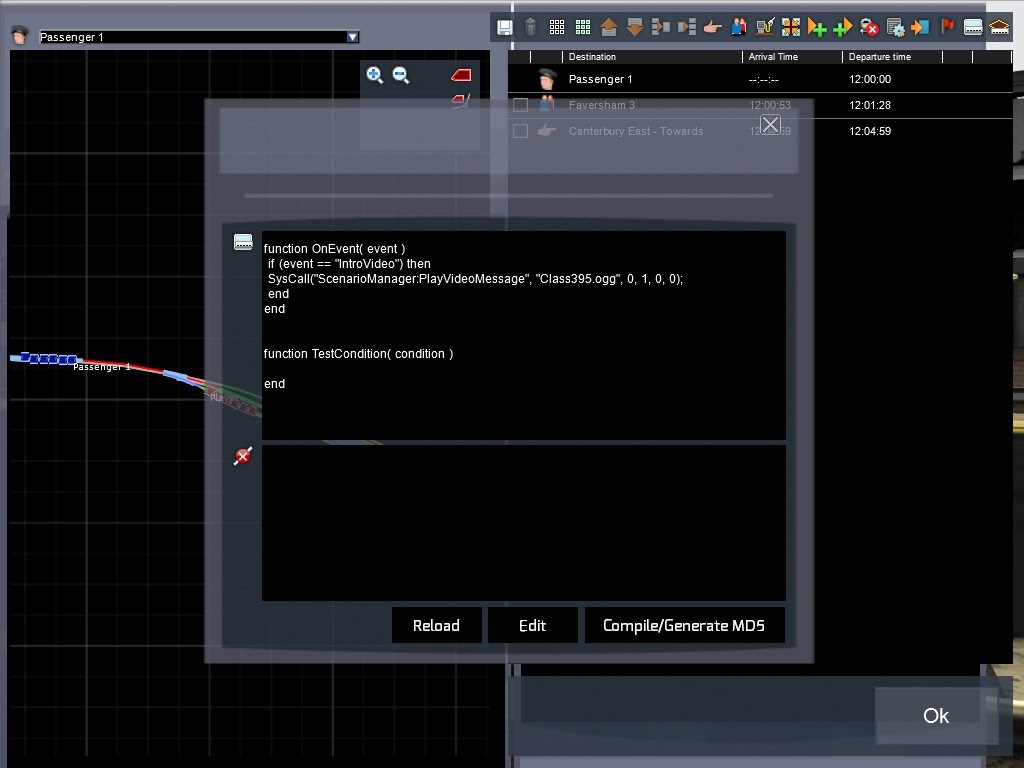Click the save floppy disk icon
1024x768 pixels.
[x=505, y=28]
